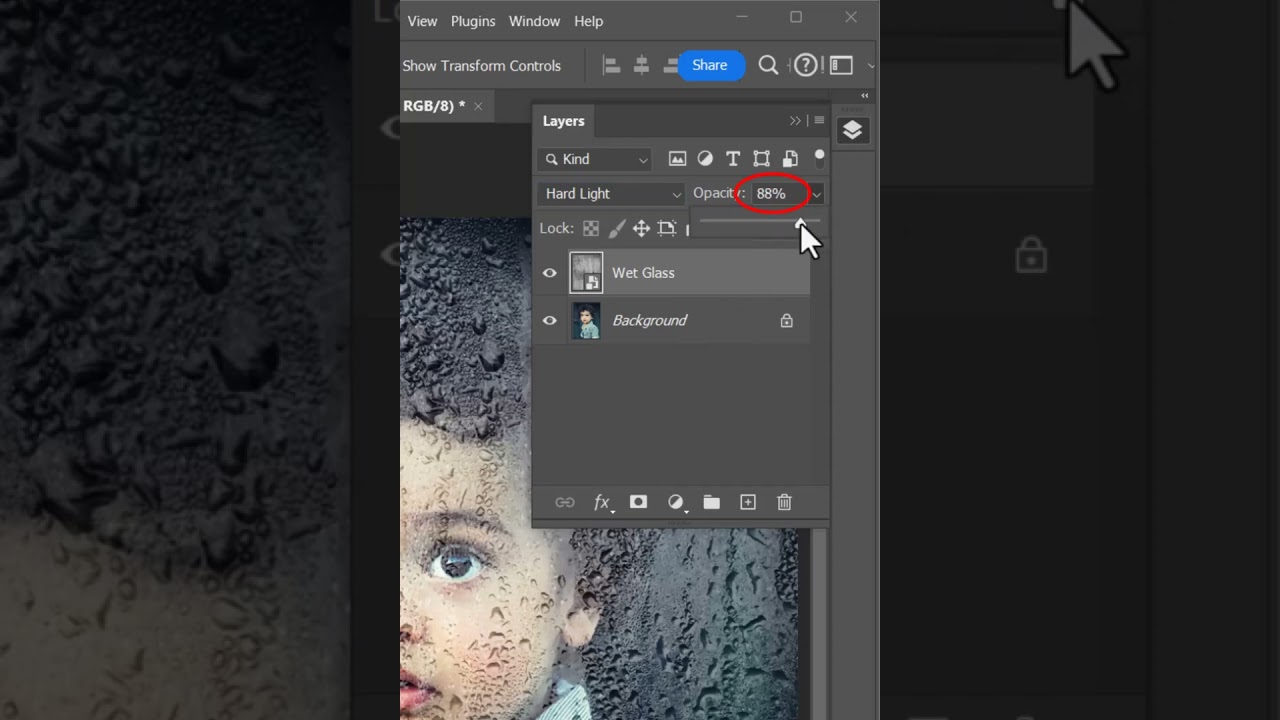This screenshot has width=1280, height=720.
Task: Delete layer with trash icon
Action: [x=784, y=502]
